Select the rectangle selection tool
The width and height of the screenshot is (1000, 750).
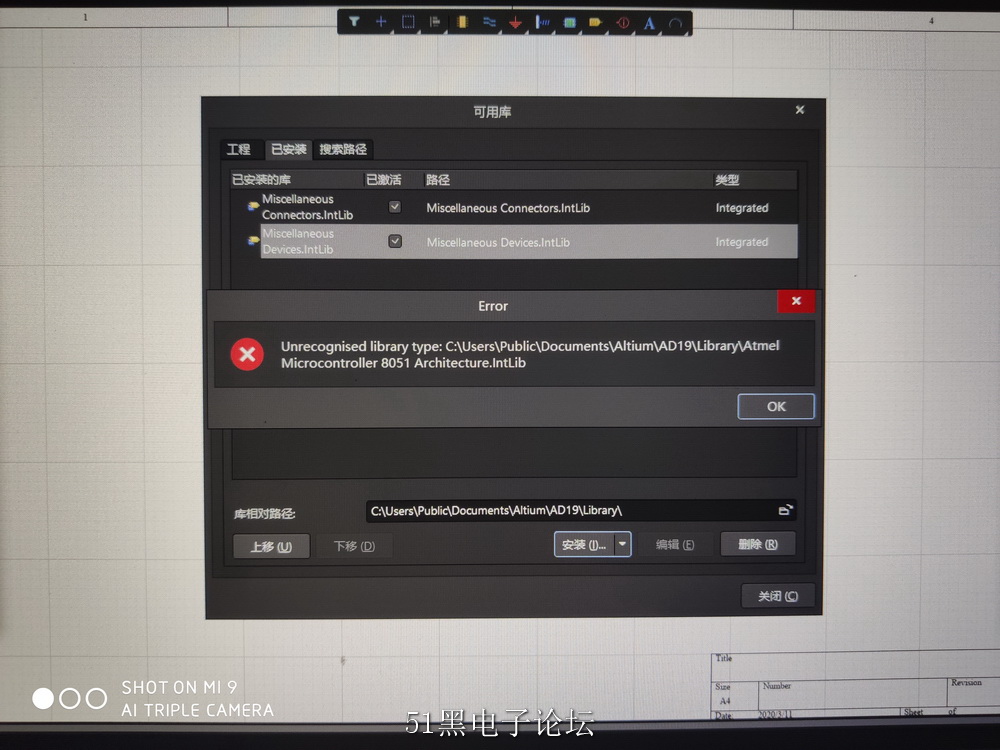click(408, 22)
